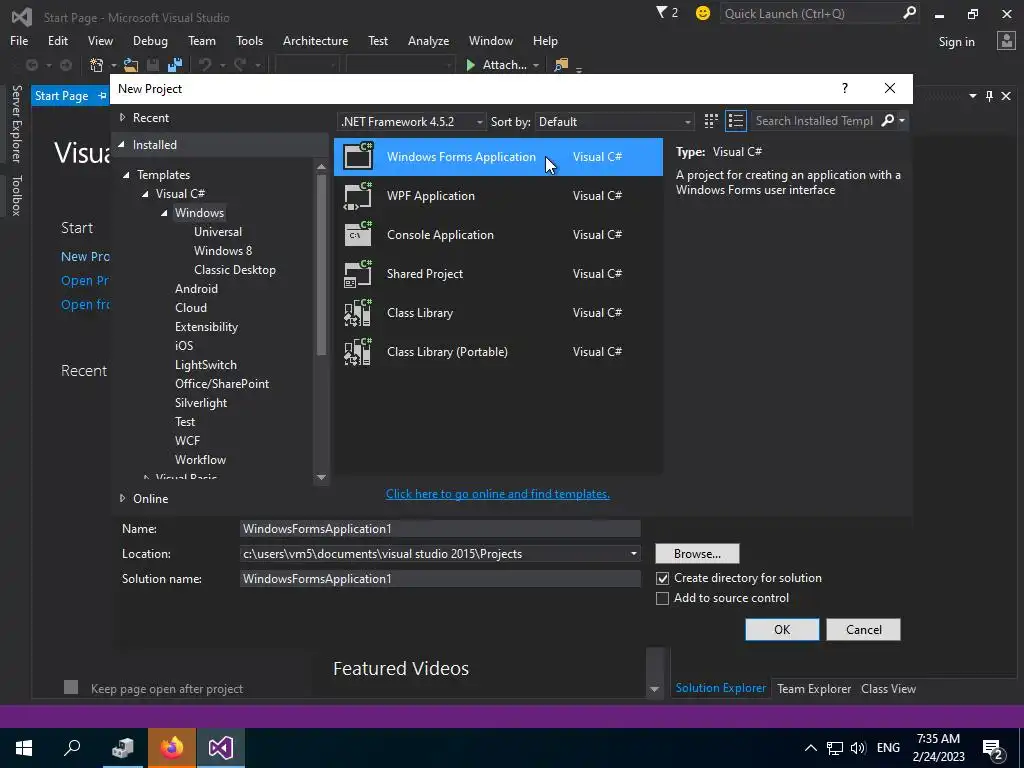Open the Action Center notification icon
Viewport: 1024px width, 768px height.
(x=994, y=748)
